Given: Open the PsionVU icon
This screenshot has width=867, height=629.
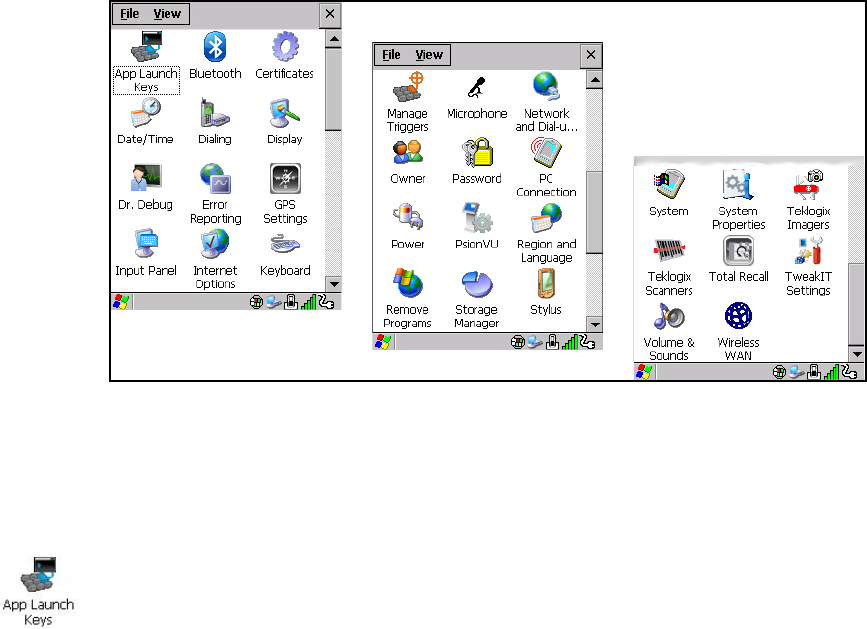Looking at the screenshot, I should pos(477,227).
